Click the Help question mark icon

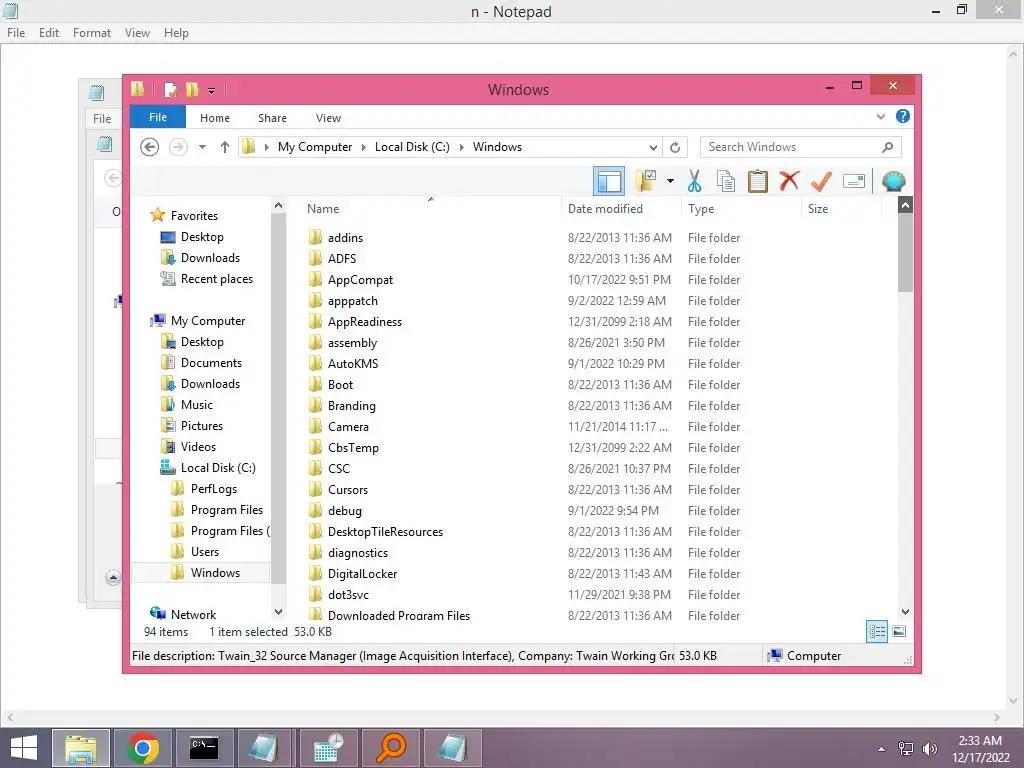(x=903, y=116)
